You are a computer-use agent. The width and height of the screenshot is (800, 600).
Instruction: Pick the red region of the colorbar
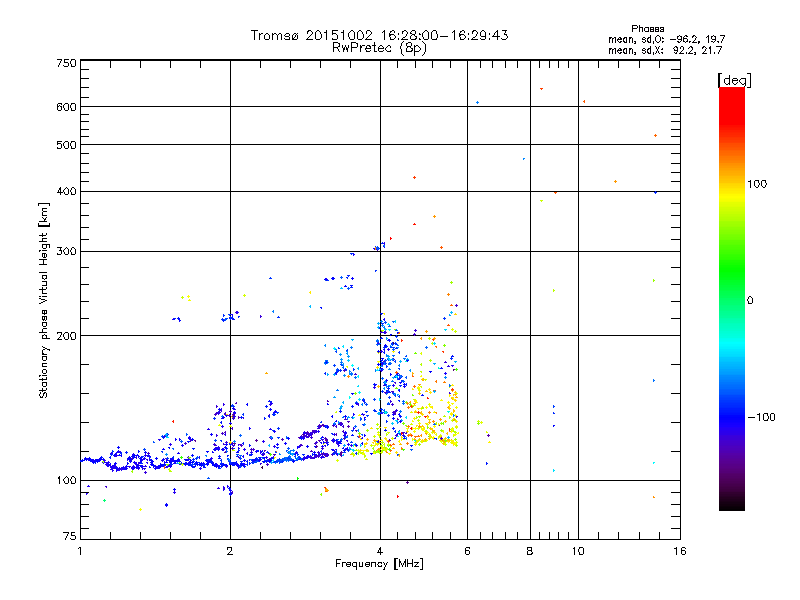click(x=732, y=105)
